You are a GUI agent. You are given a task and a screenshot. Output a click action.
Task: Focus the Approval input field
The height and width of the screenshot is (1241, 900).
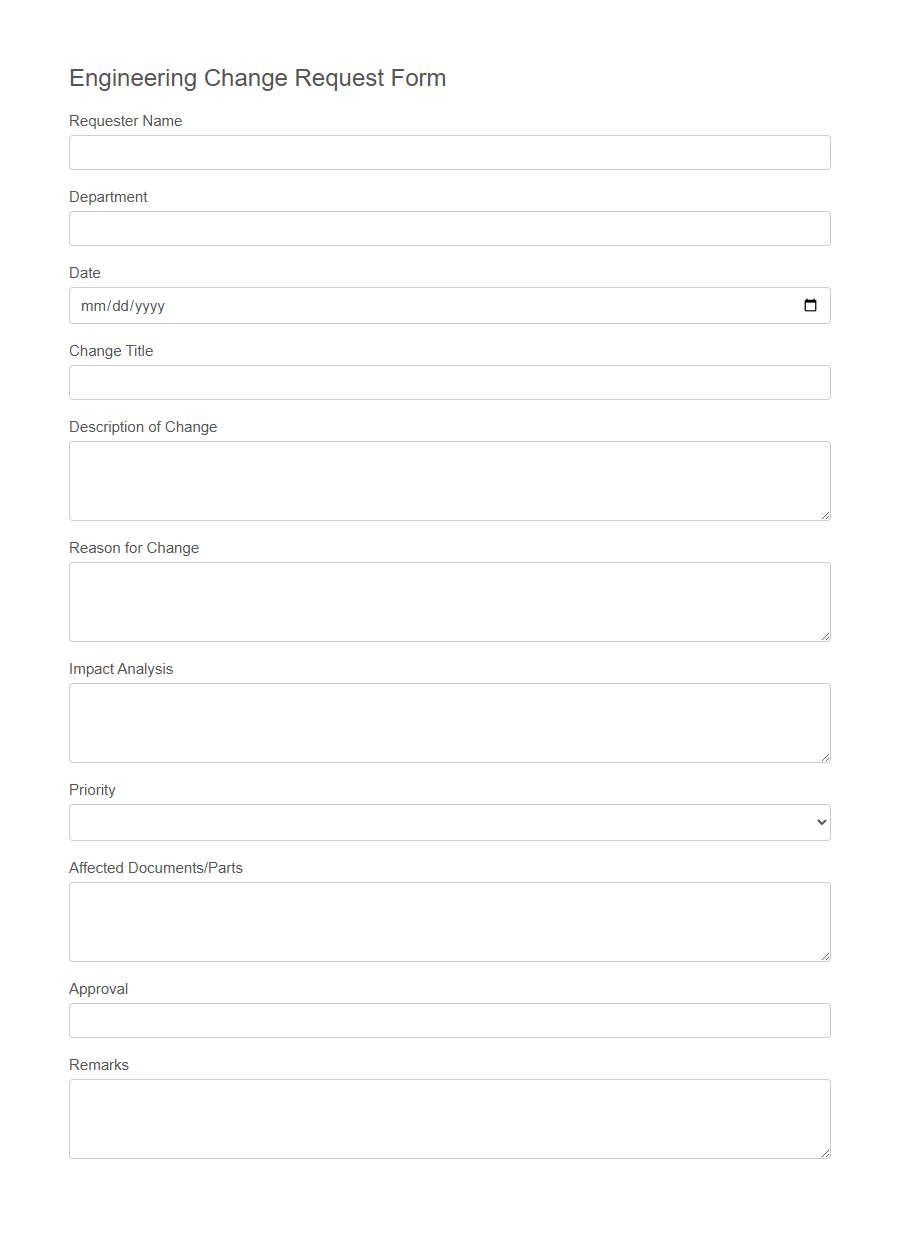tap(450, 1020)
